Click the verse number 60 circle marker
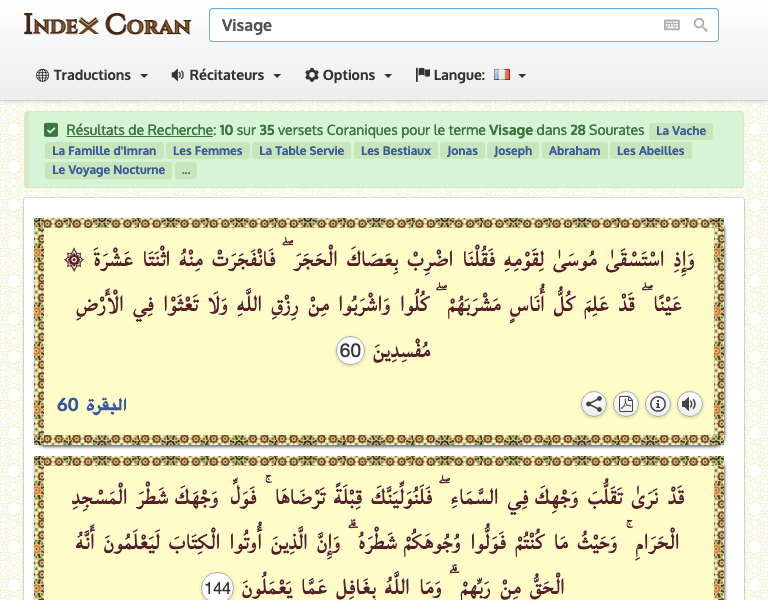Screen dimensions: 768x600 350,351
